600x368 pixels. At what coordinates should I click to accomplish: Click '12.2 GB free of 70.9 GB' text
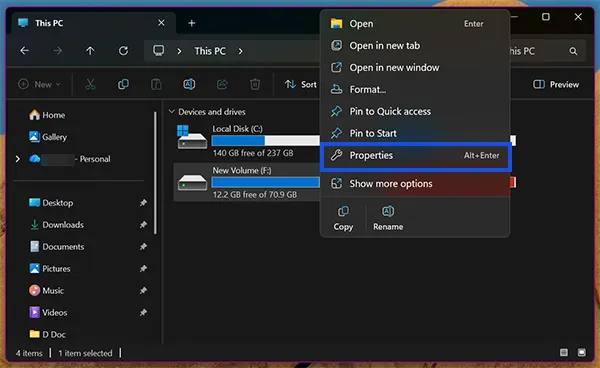pyautogui.click(x=255, y=195)
